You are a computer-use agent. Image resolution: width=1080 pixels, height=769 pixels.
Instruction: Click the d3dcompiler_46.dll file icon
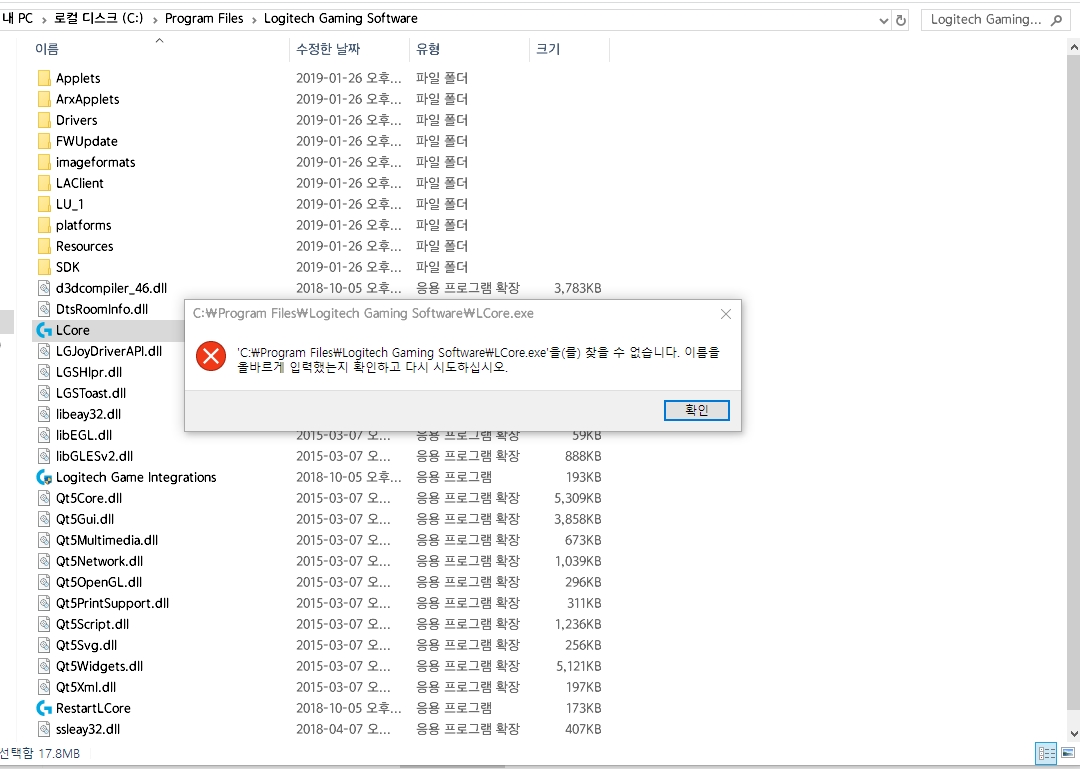coord(43,288)
